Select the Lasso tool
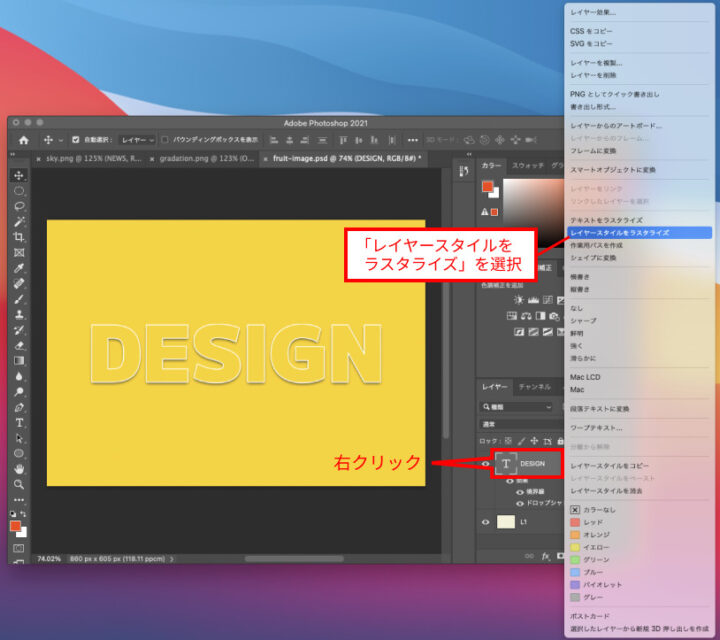720x640 pixels. click(x=19, y=206)
